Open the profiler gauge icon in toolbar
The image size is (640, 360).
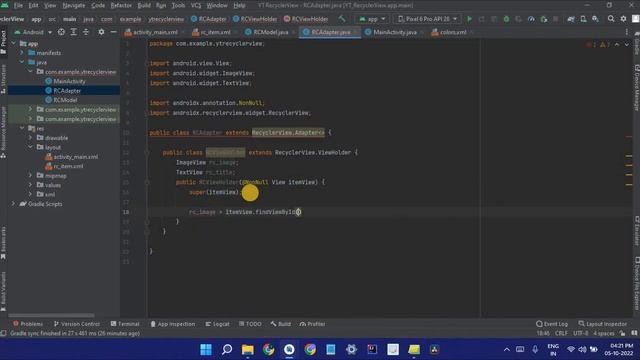(531, 19)
